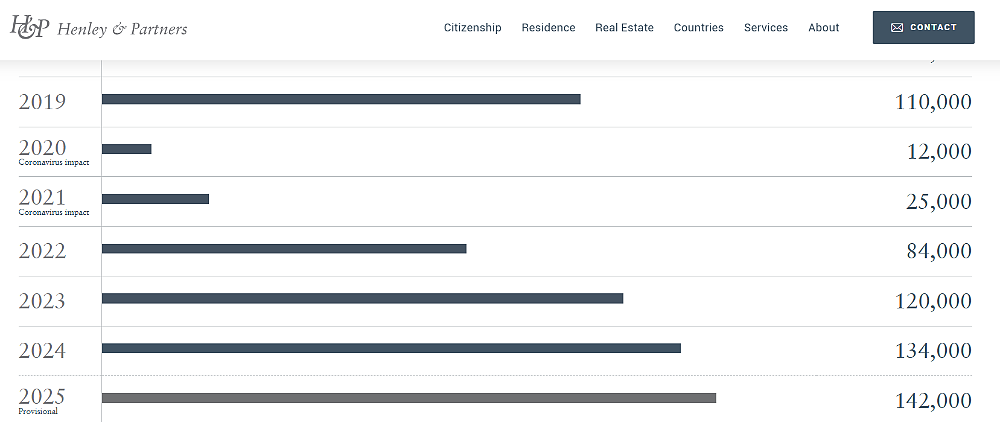Click the 2023 bar showing 120,000
Screen dimensions: 1000x422
[x=362, y=298]
